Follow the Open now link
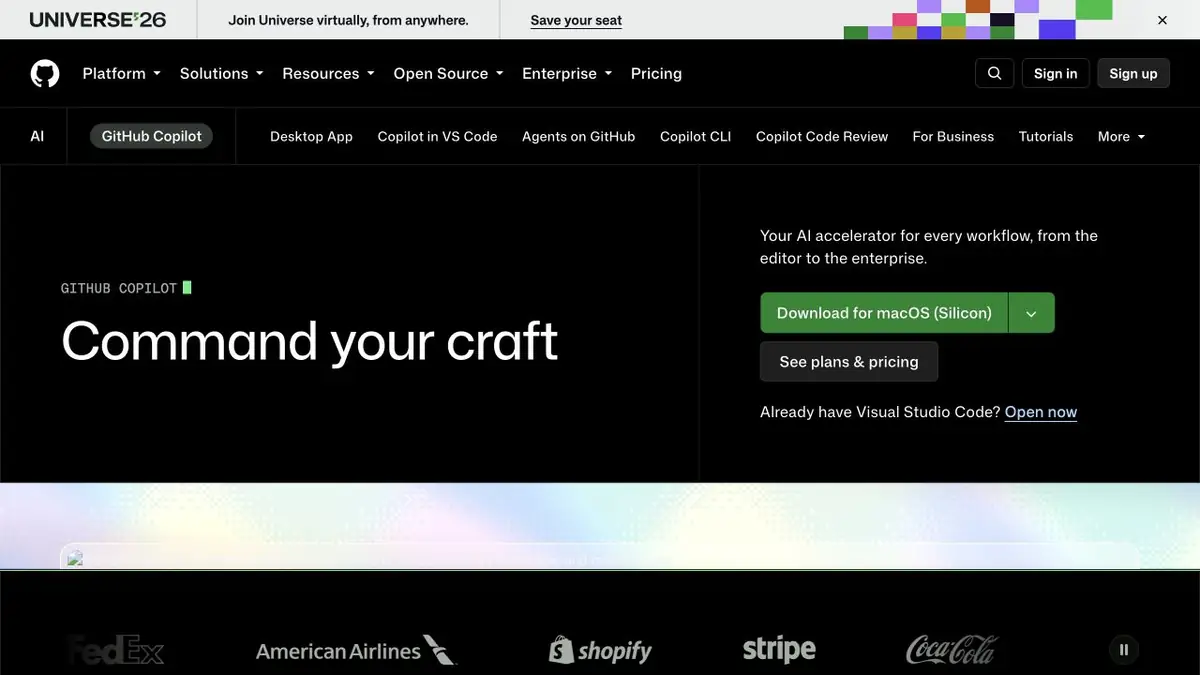Viewport: 1200px width, 675px height. coord(1041,412)
